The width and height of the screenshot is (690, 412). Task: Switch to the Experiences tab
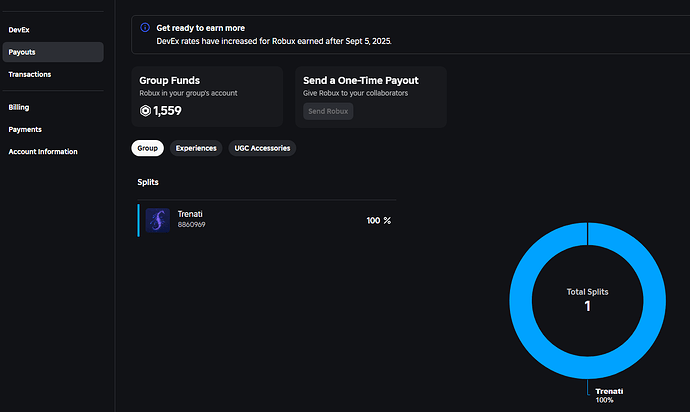196,148
